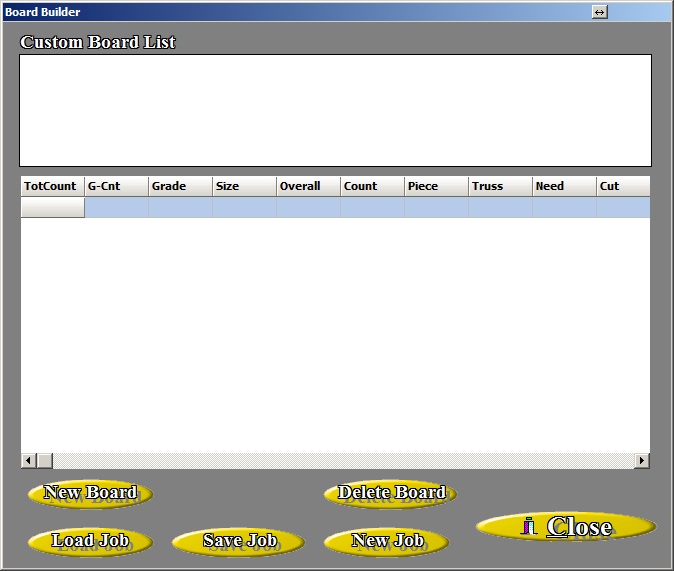Select the first row's TotCount cell

click(52, 208)
